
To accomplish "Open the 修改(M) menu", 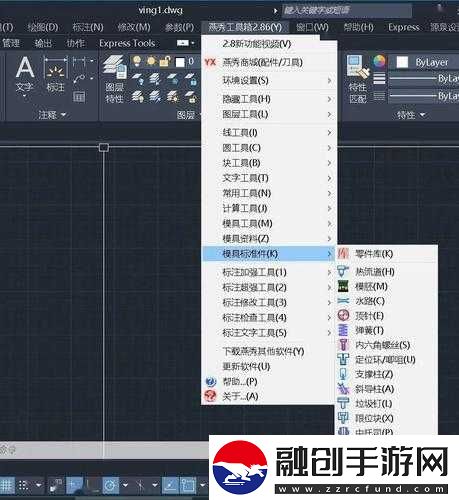I will [x=134, y=27].
